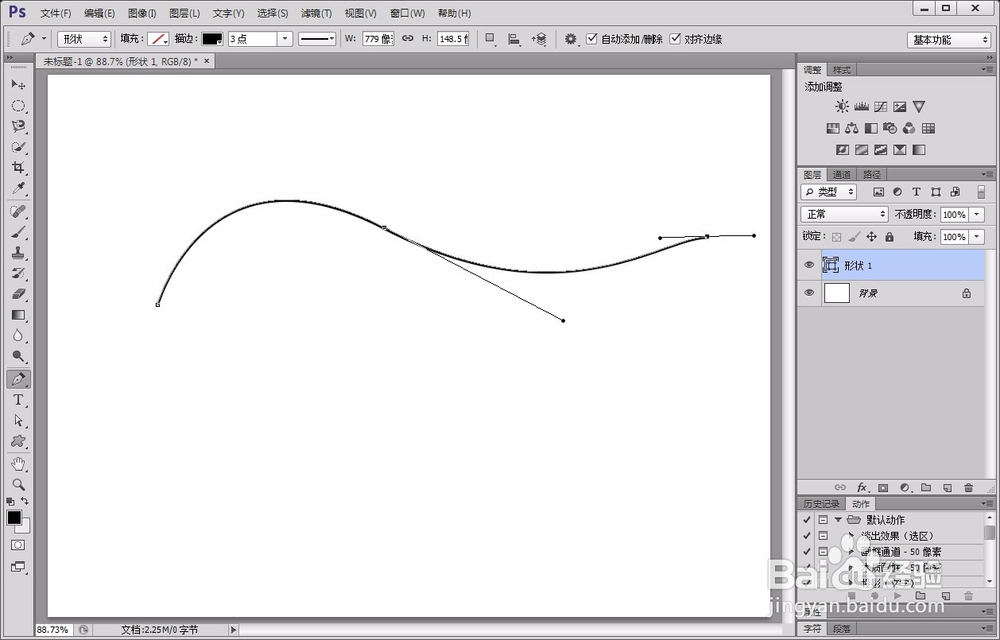
Task: Toggle auto add/delete checkbox
Action: [592, 39]
